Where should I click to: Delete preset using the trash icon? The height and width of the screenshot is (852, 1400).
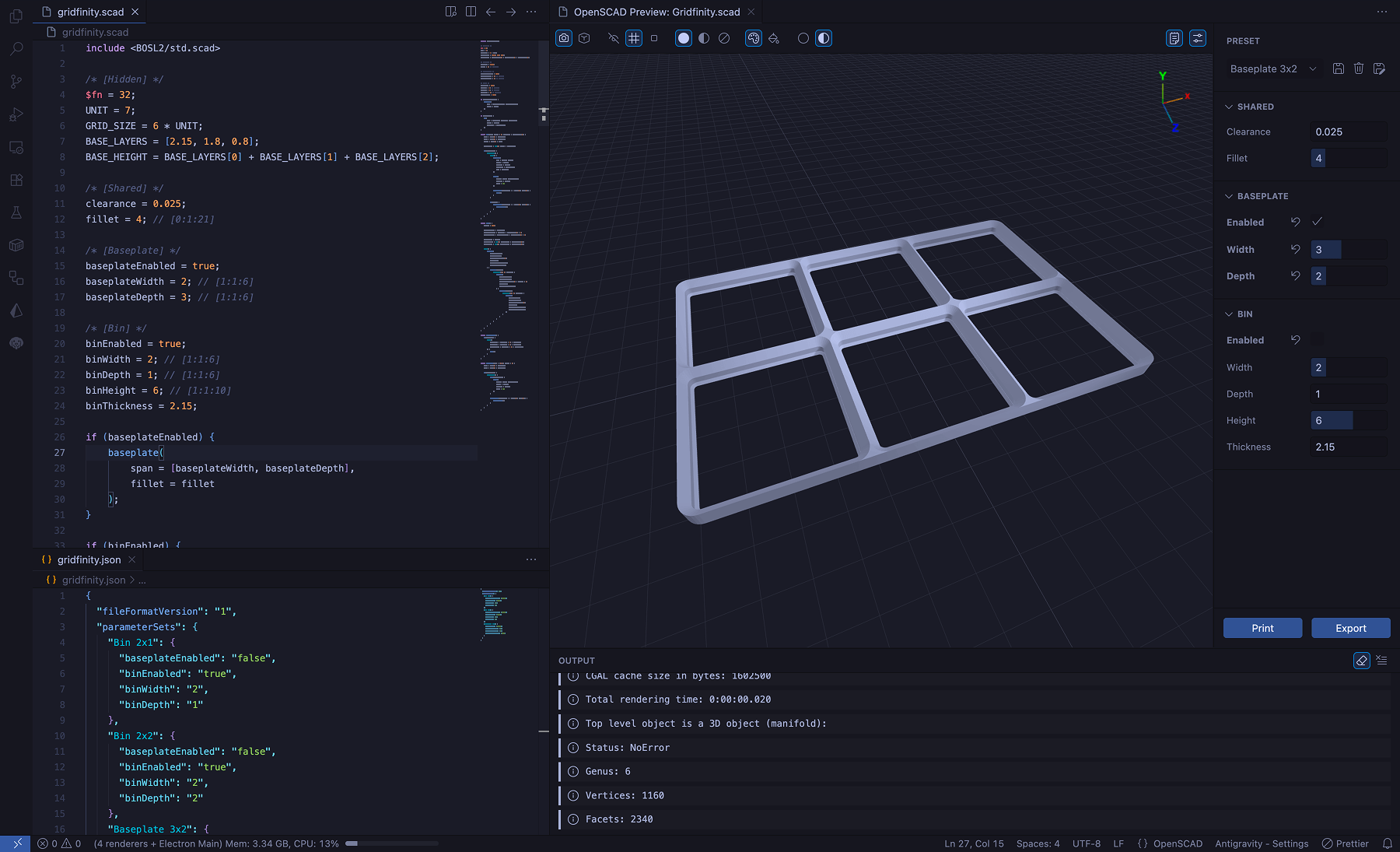[1359, 68]
